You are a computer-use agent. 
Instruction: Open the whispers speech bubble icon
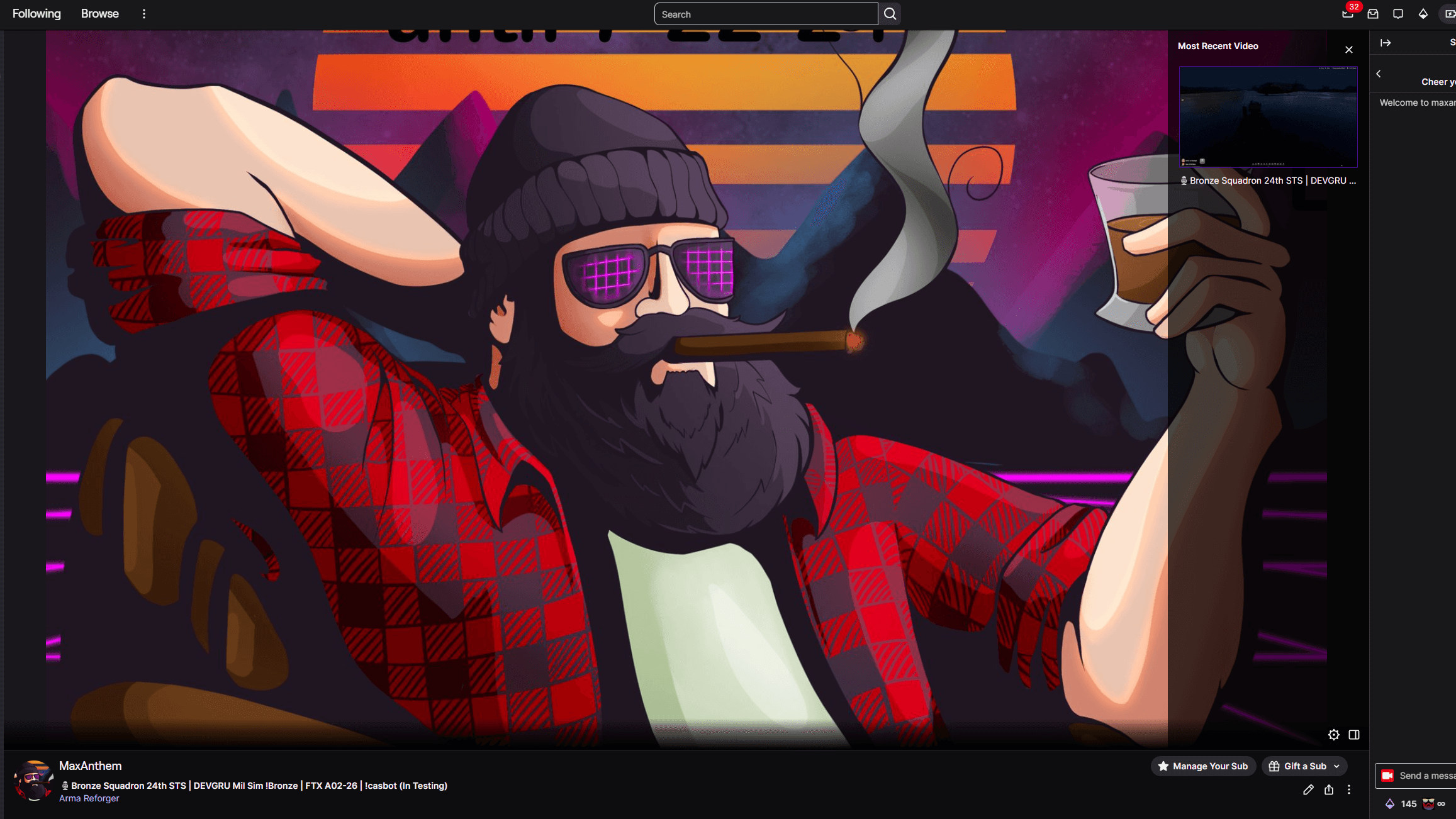coord(1398,14)
